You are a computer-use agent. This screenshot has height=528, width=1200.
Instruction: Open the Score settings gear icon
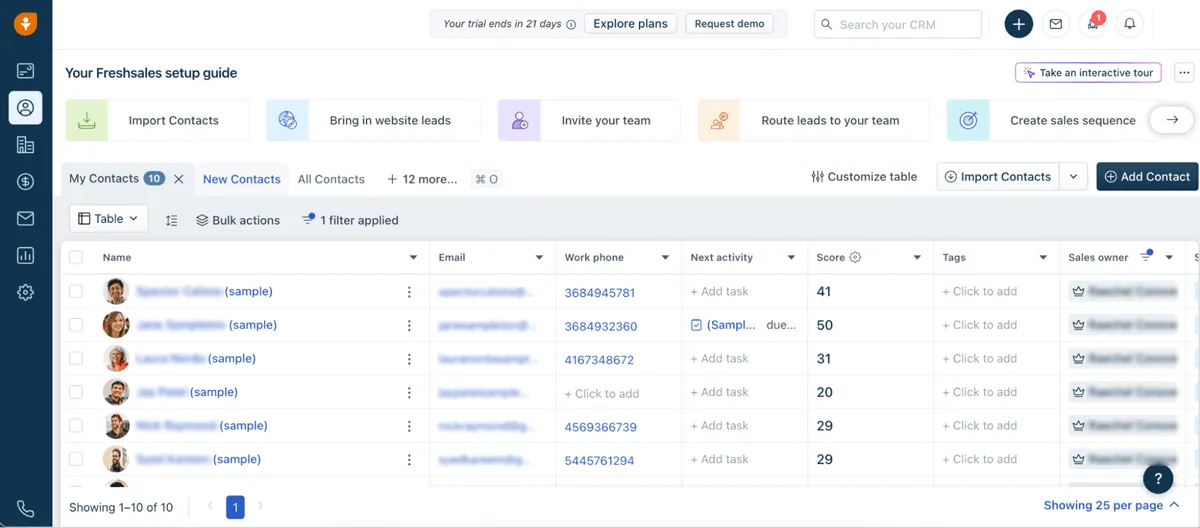click(x=855, y=257)
